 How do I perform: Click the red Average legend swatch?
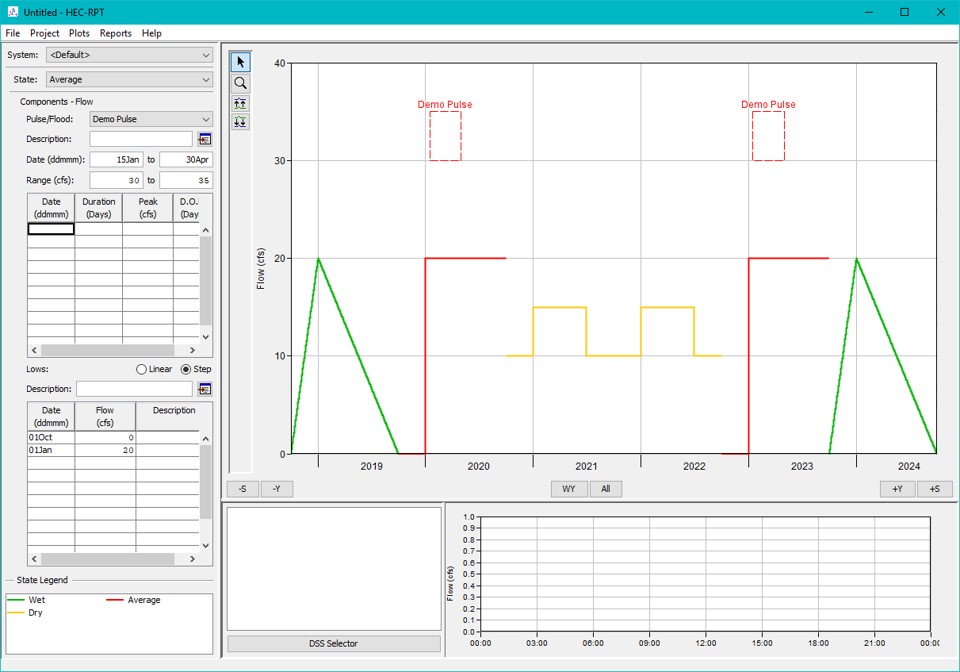(115, 600)
